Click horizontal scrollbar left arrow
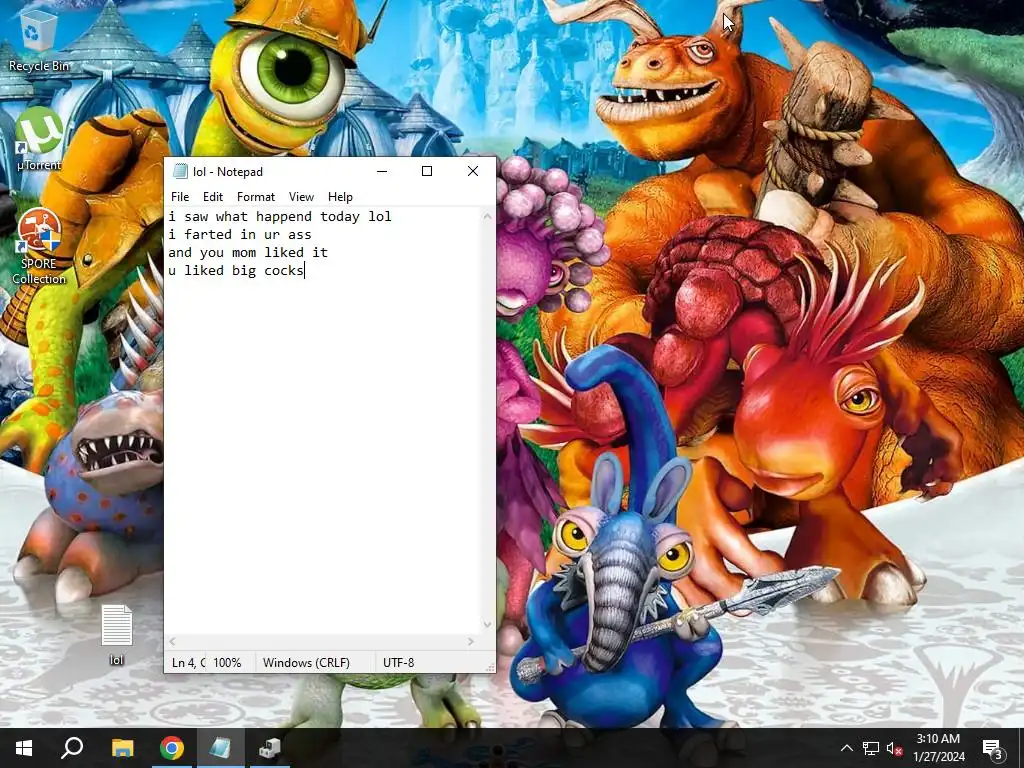The image size is (1024, 768). coord(172,642)
